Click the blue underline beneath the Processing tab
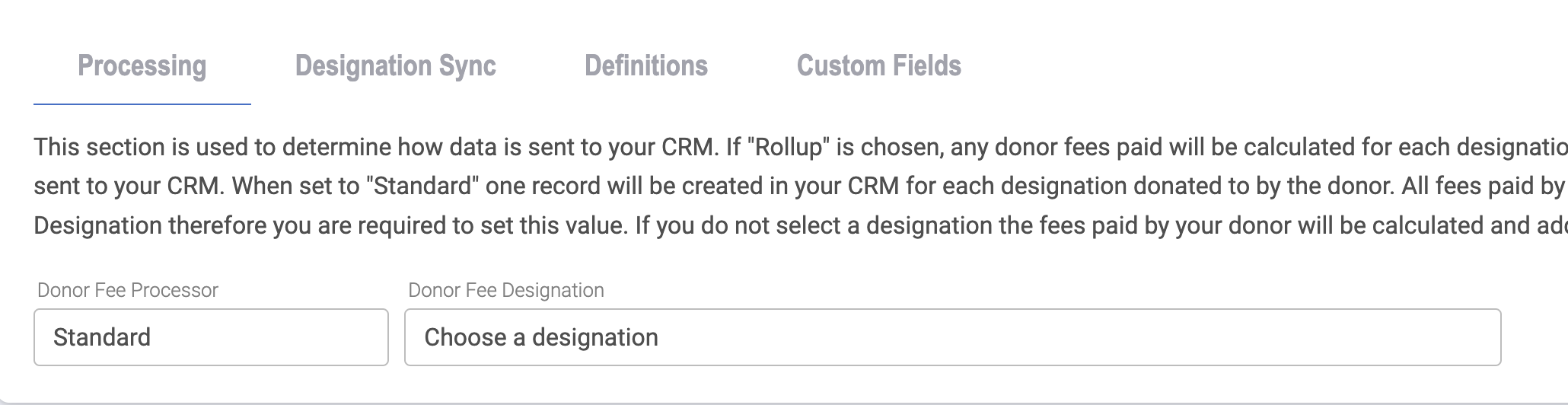This screenshot has width=1568, height=405. pyautogui.click(x=142, y=104)
